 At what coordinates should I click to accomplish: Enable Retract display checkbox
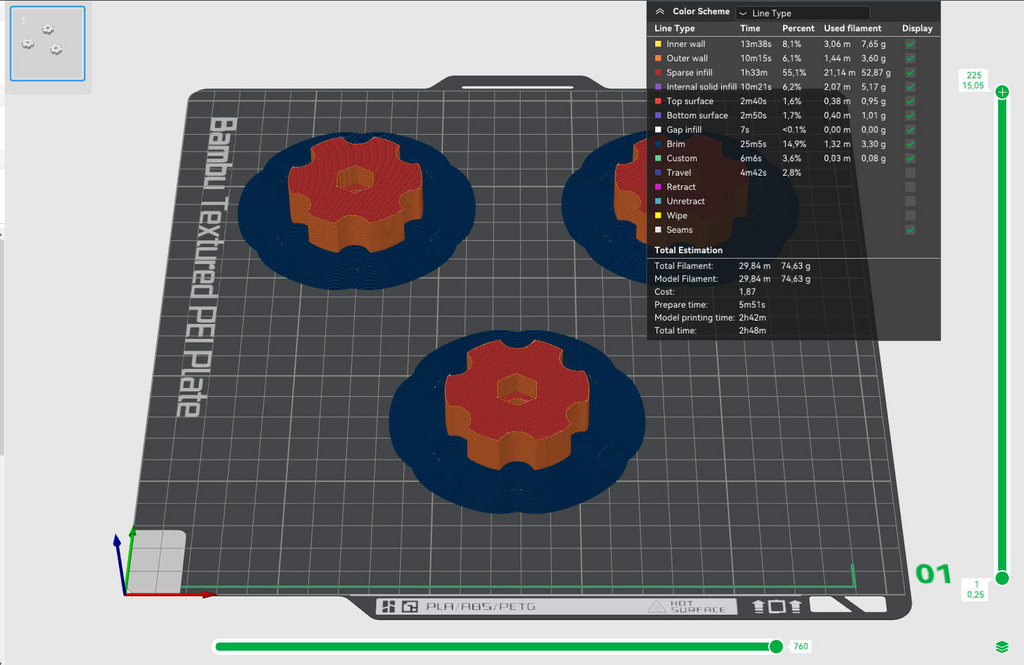910,187
